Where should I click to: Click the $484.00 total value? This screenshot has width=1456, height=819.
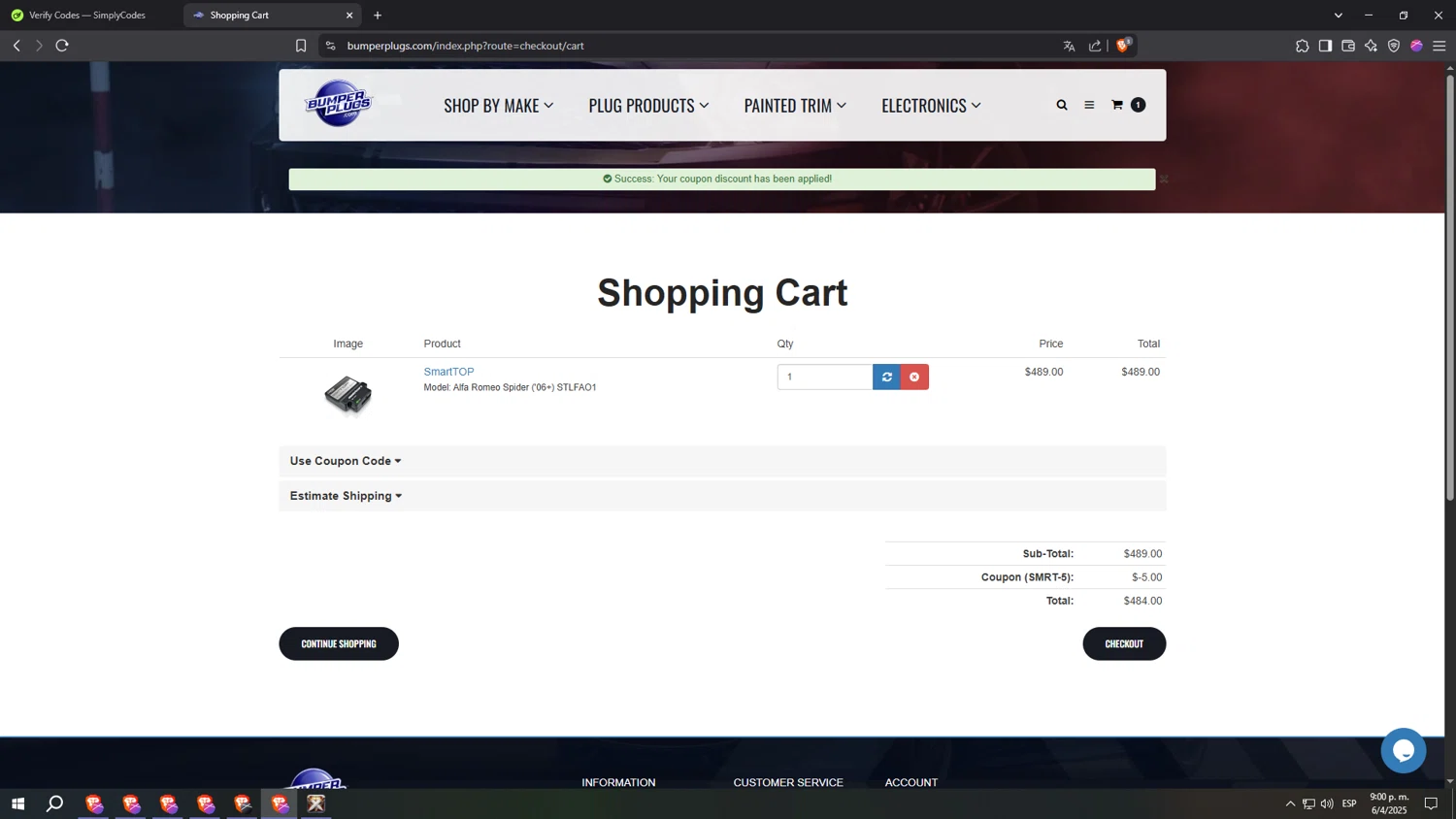coord(1142,601)
